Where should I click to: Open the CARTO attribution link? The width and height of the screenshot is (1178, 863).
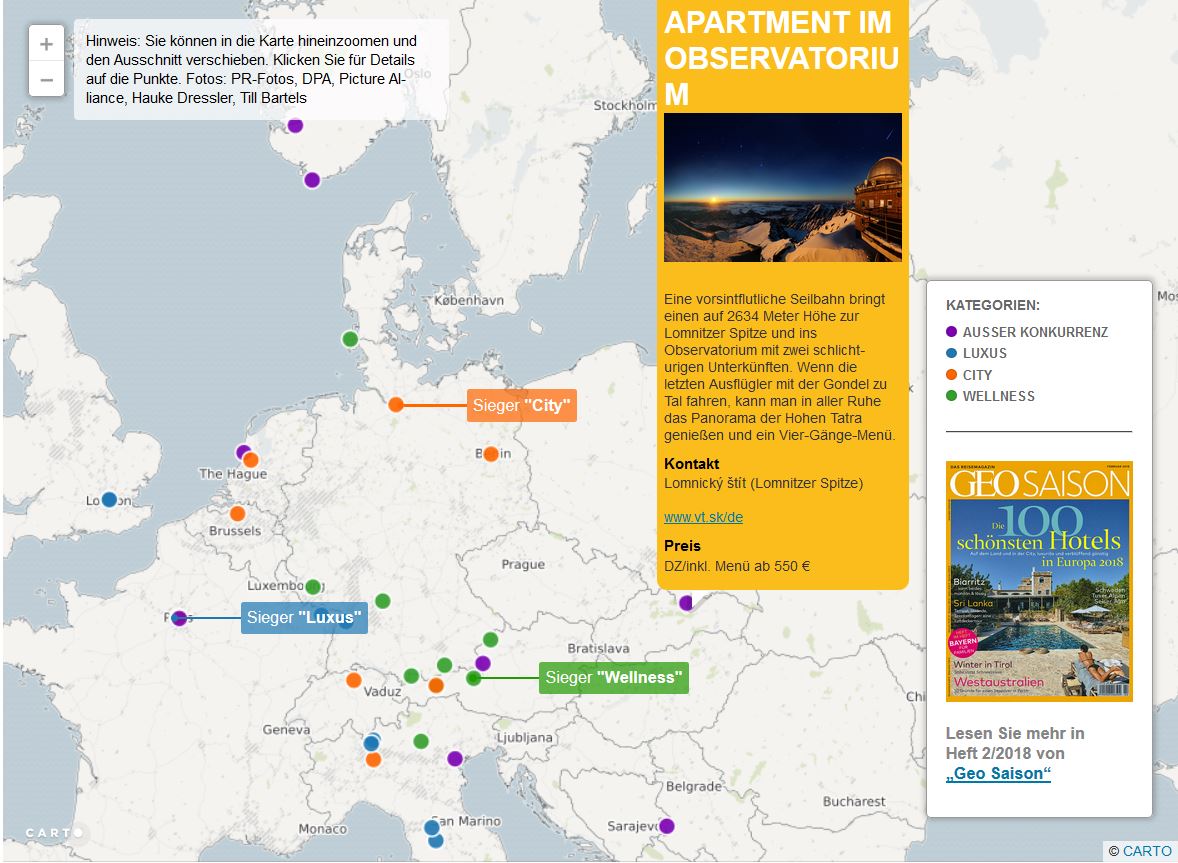pyautogui.click(x=1146, y=851)
